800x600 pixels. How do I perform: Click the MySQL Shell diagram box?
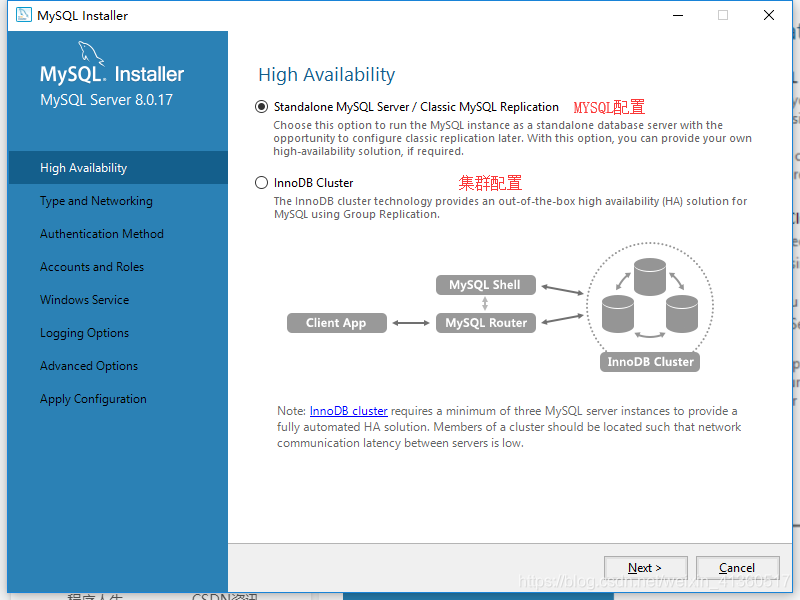486,285
